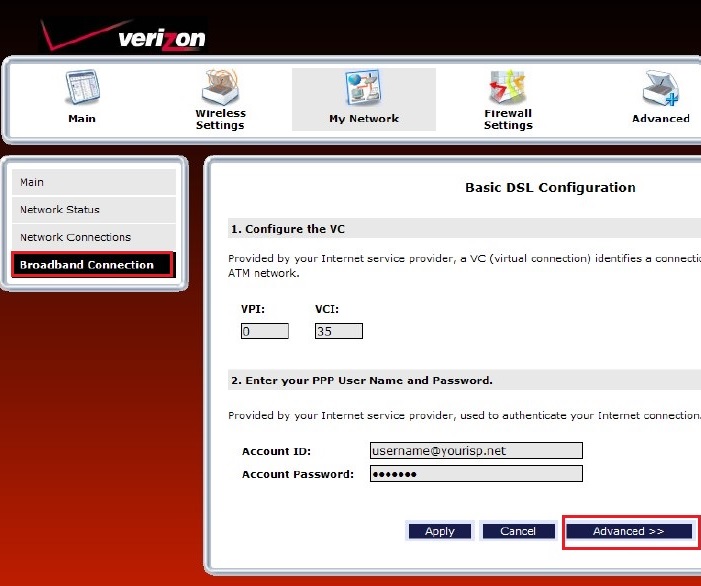Focus the VPI input field

tap(265, 331)
